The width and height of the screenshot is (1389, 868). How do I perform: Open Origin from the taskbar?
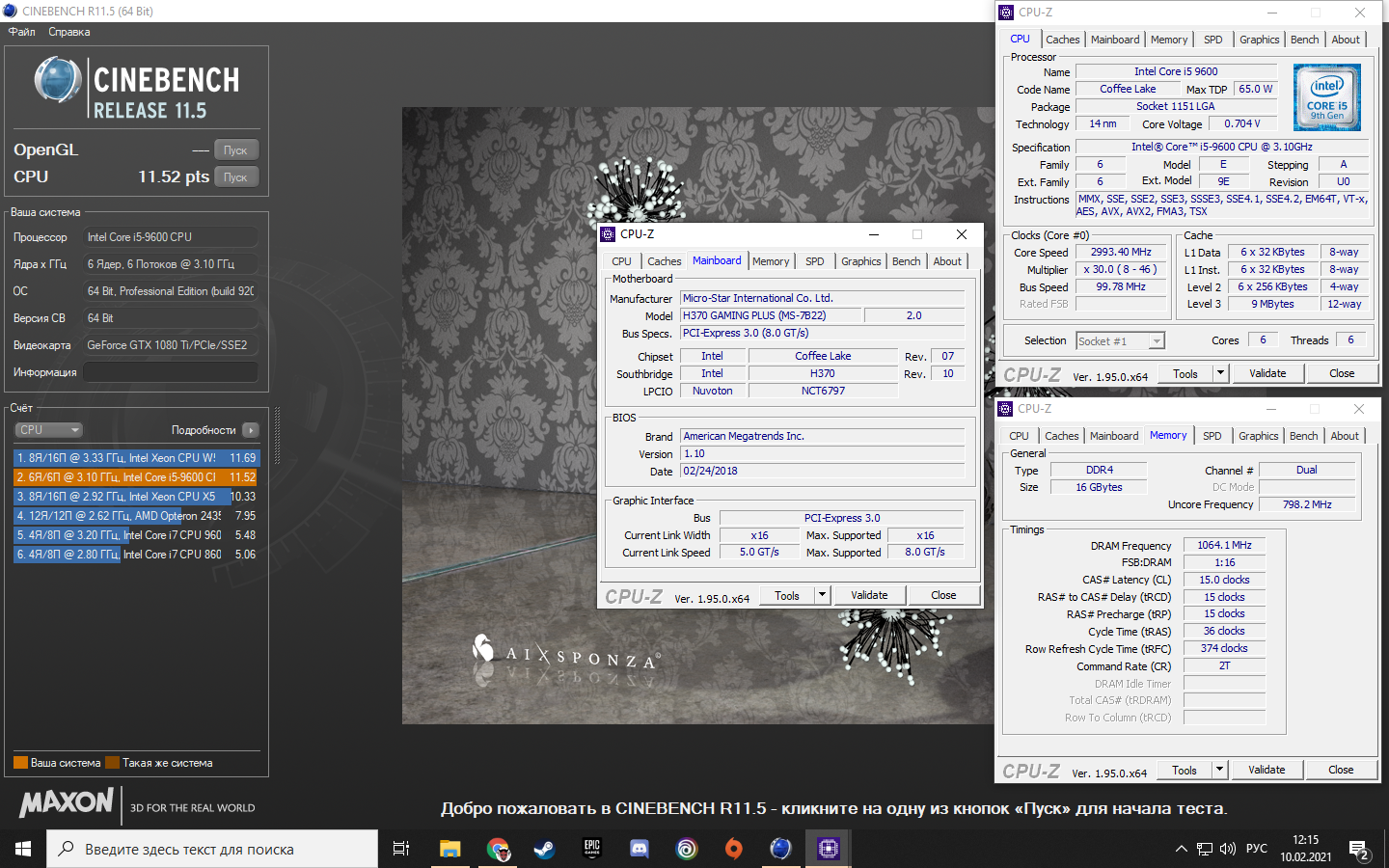(734, 849)
